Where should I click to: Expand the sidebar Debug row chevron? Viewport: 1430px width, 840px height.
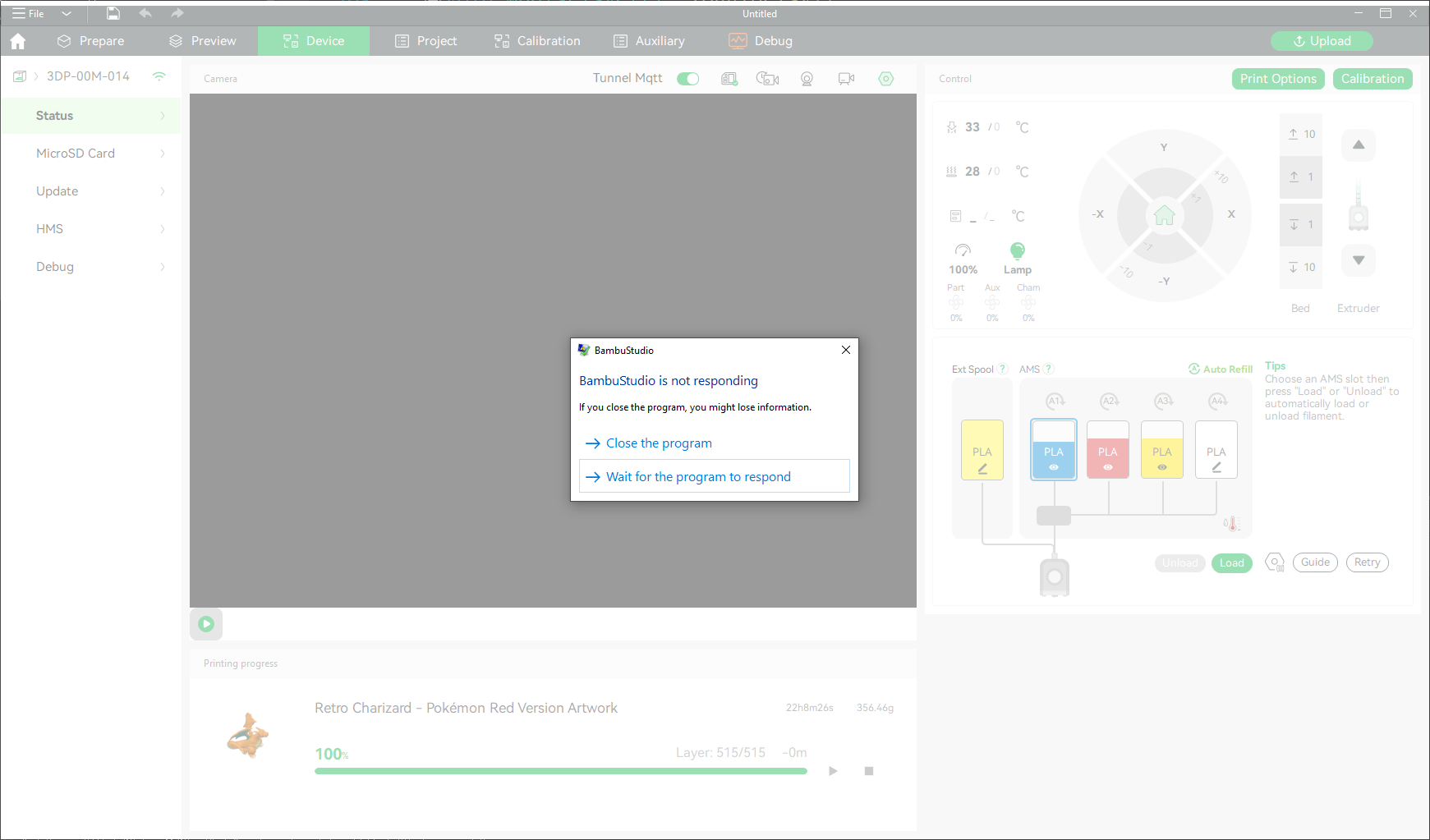163,267
